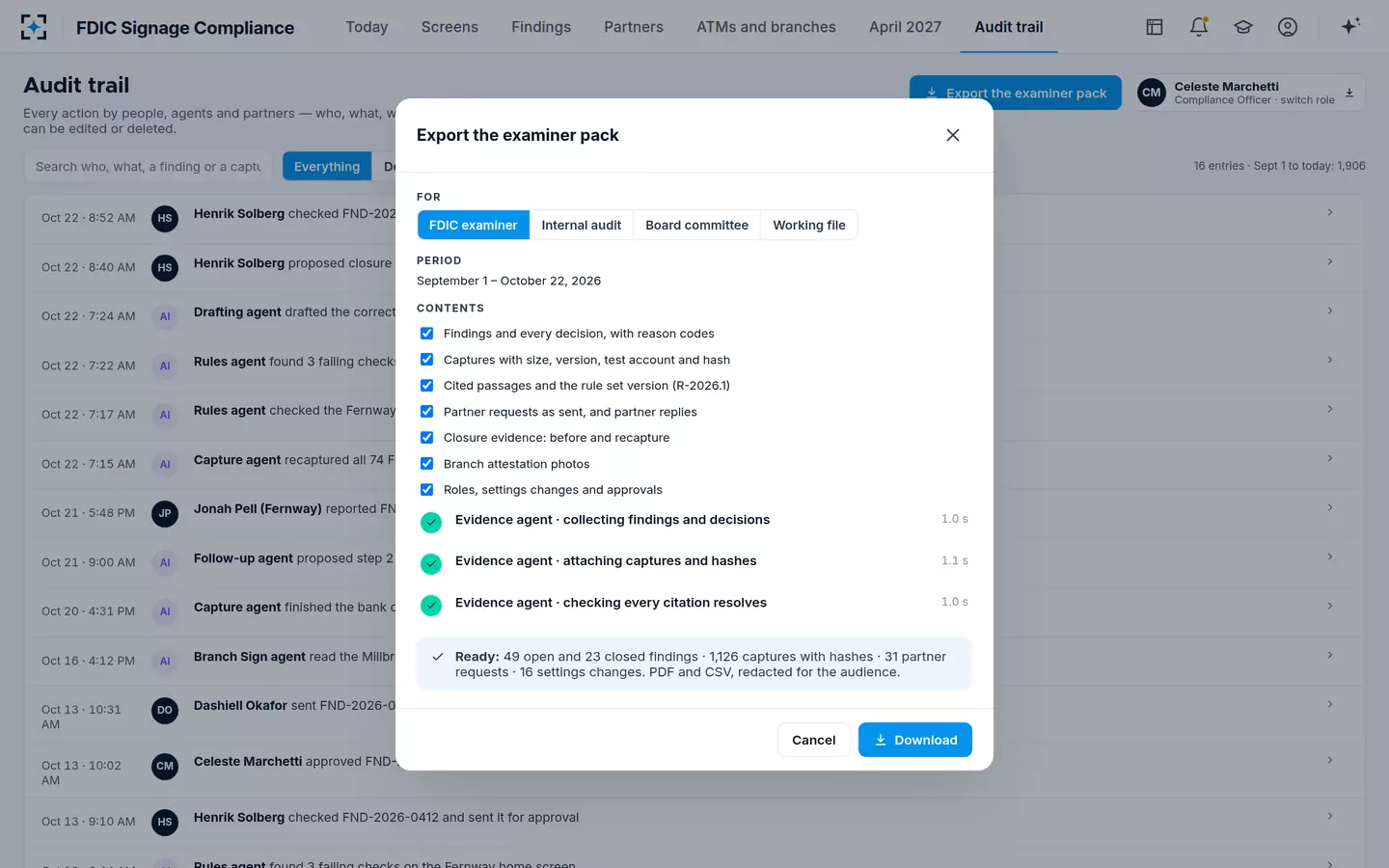This screenshot has width=1389, height=868.
Task: Click the Celeste Marchetti CM avatar in header
Action: point(1152,93)
